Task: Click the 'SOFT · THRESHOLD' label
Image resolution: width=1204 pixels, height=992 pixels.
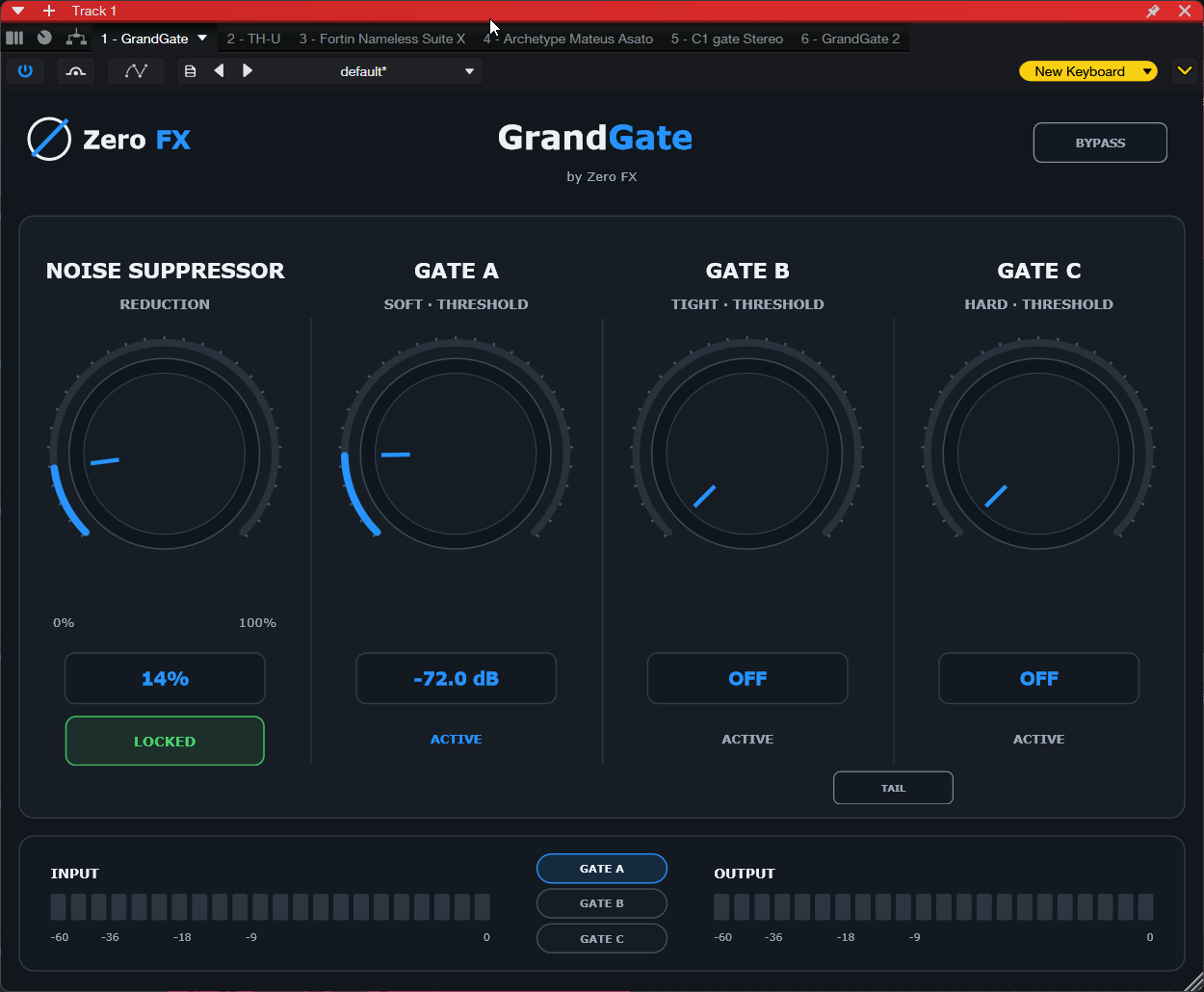Action: [x=456, y=304]
